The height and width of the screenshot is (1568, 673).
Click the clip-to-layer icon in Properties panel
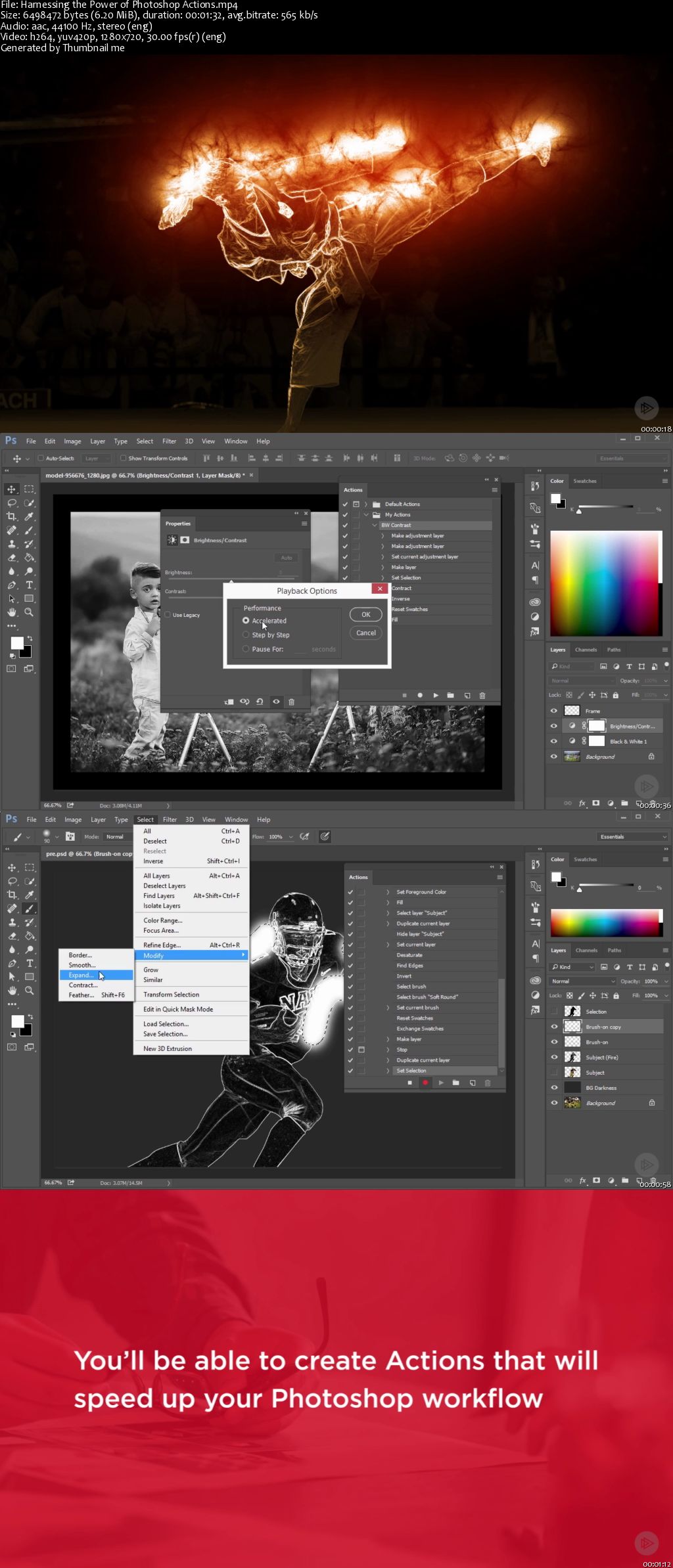229,702
